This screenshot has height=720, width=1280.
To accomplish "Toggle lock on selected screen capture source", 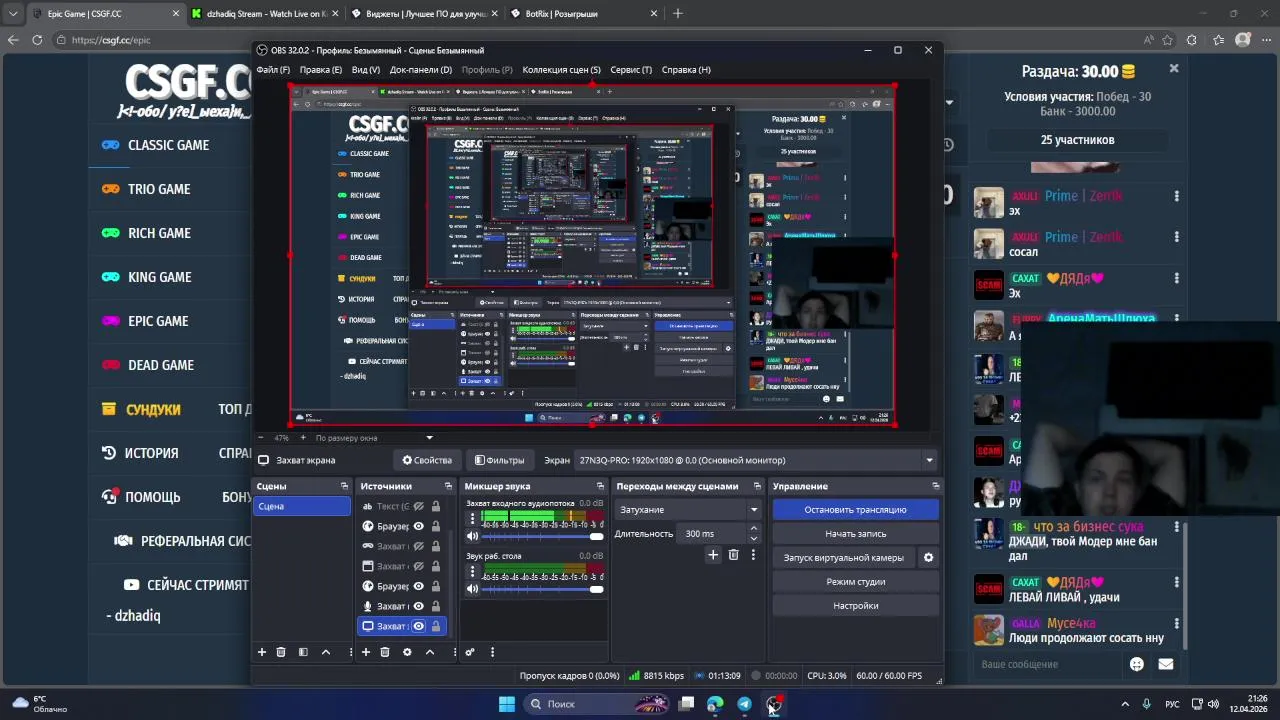I will coord(435,626).
